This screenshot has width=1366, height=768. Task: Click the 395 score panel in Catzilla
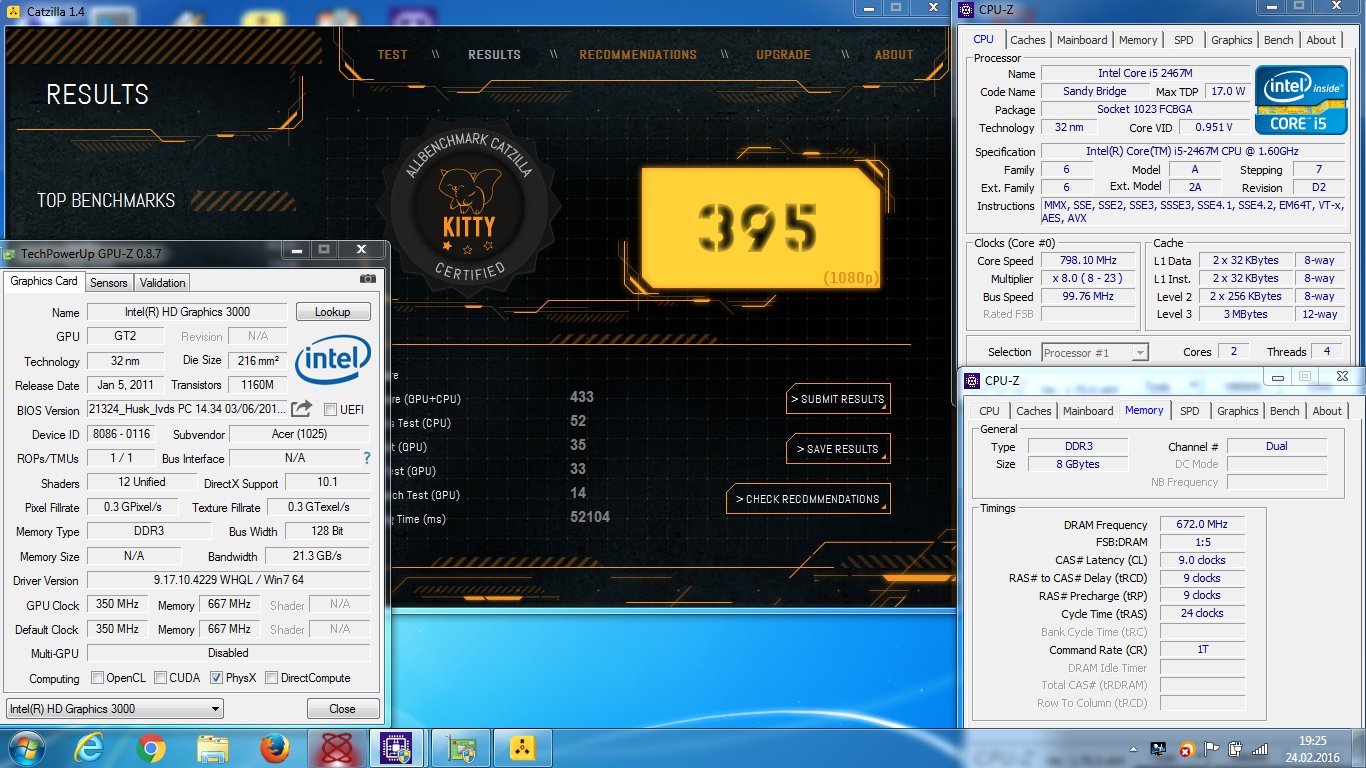tap(760, 227)
